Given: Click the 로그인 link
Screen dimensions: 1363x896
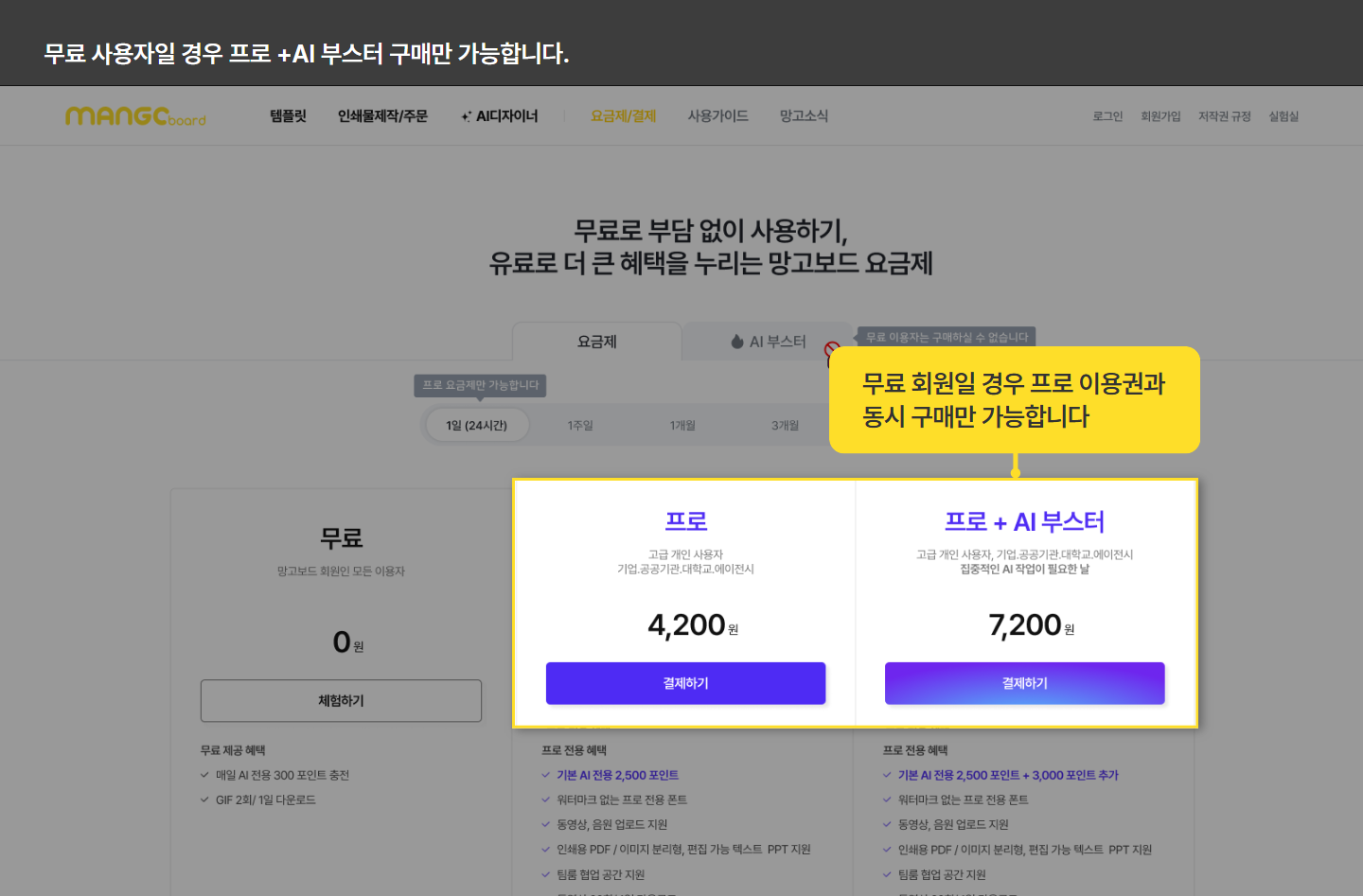Looking at the screenshot, I should (x=1107, y=116).
